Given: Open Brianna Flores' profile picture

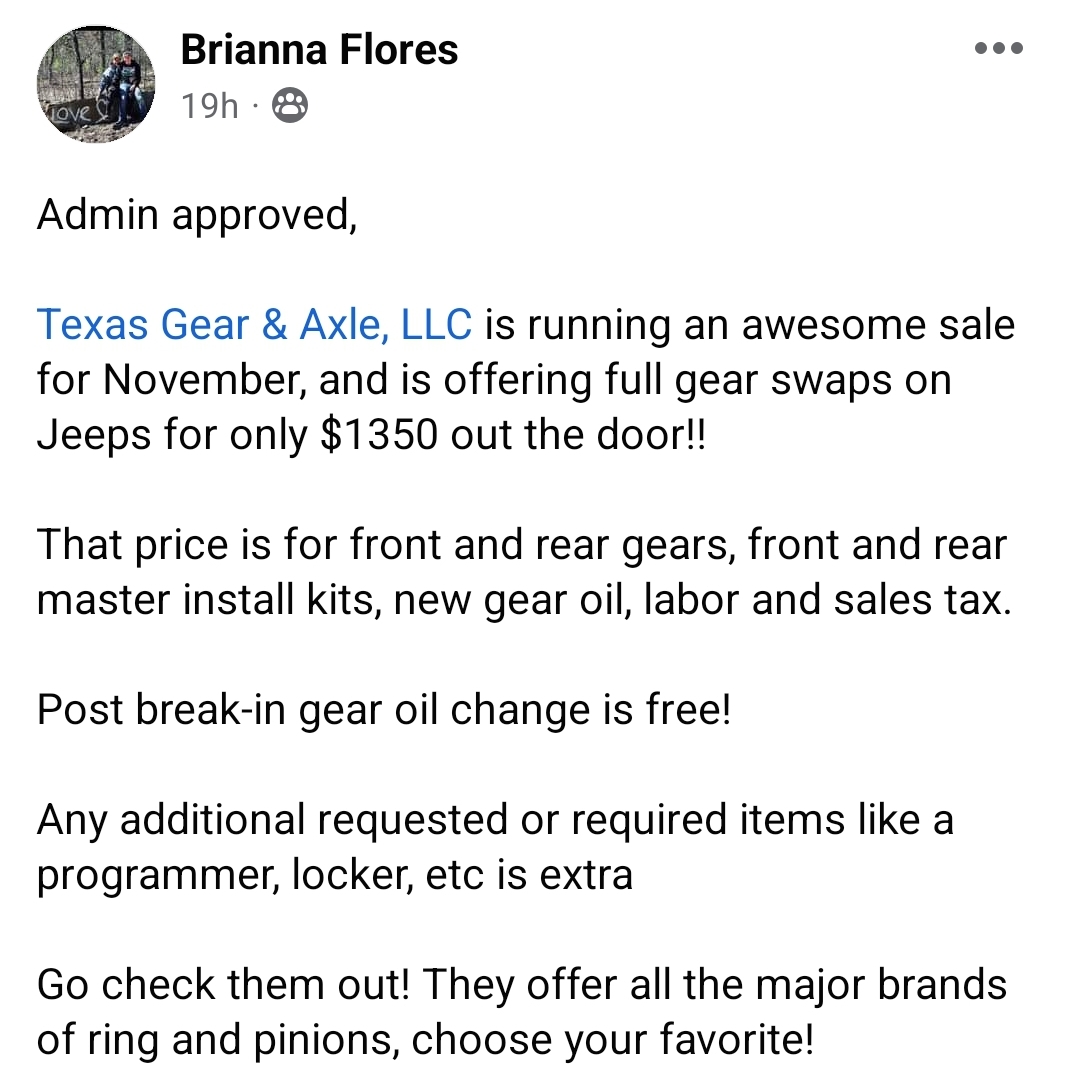Looking at the screenshot, I should (x=96, y=84).
